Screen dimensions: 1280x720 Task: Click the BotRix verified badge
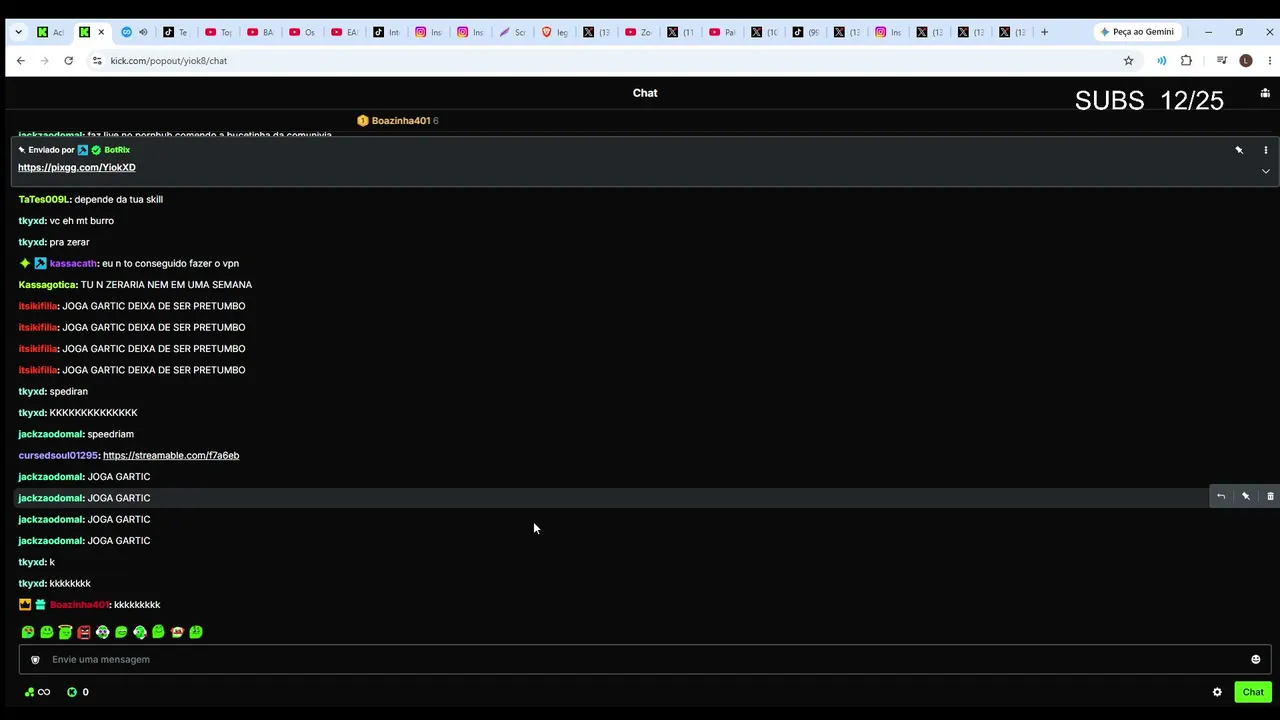96,150
